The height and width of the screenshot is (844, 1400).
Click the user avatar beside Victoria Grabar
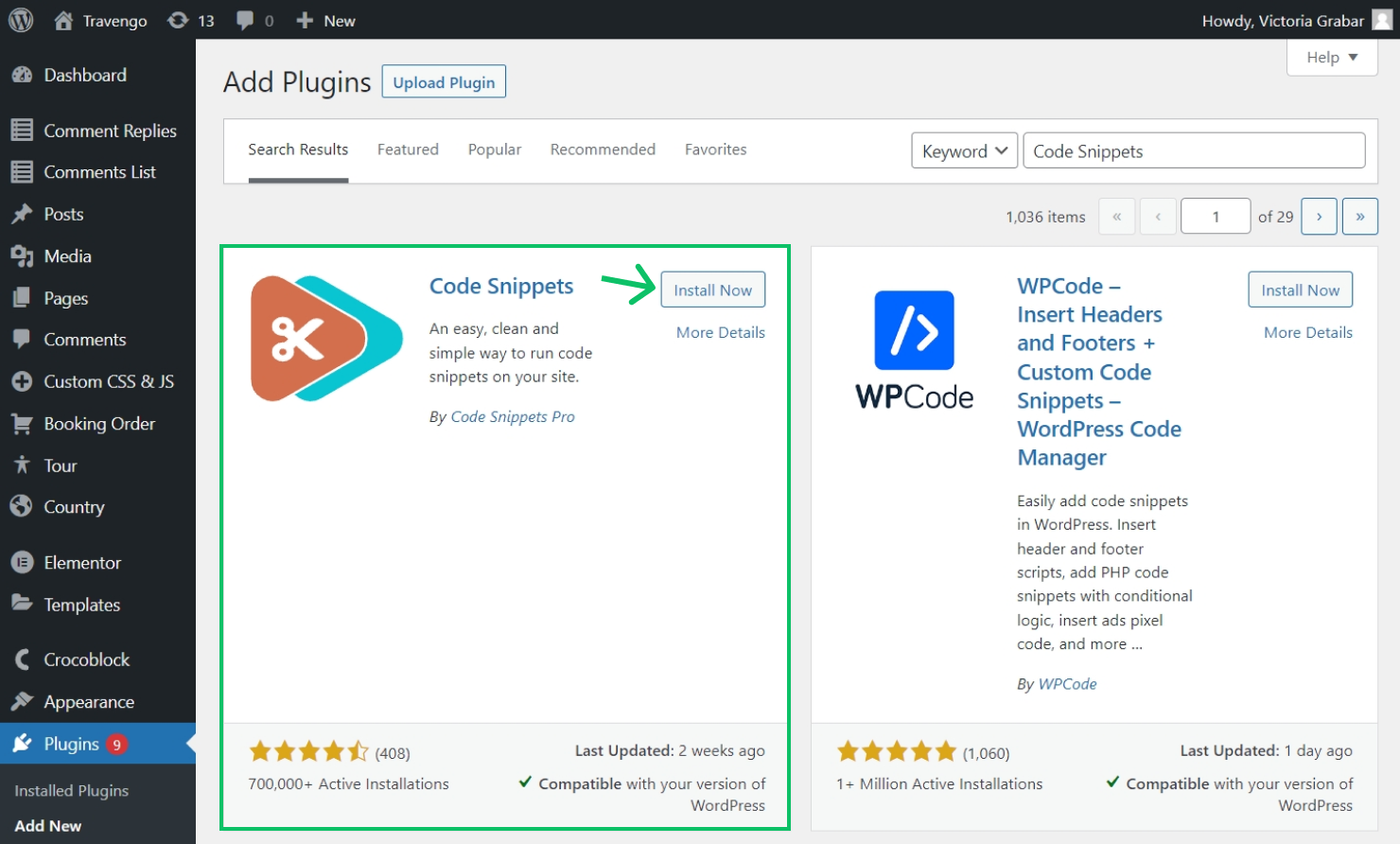coord(1382,20)
